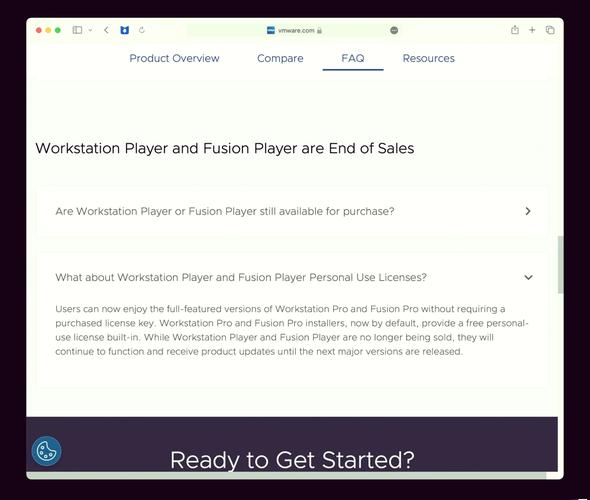Click the 'Ready to Get Started?' heading

292,460
